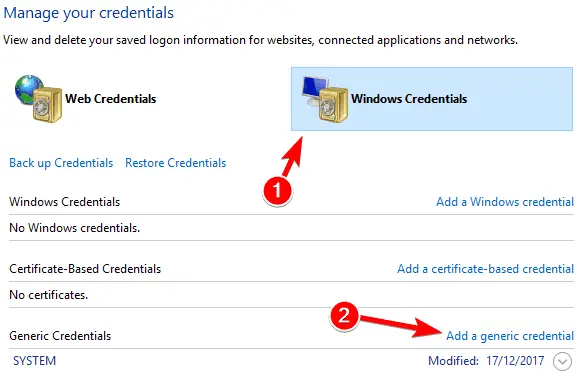Open the Back up Credentials link
581x375 pixels.
click(x=61, y=163)
